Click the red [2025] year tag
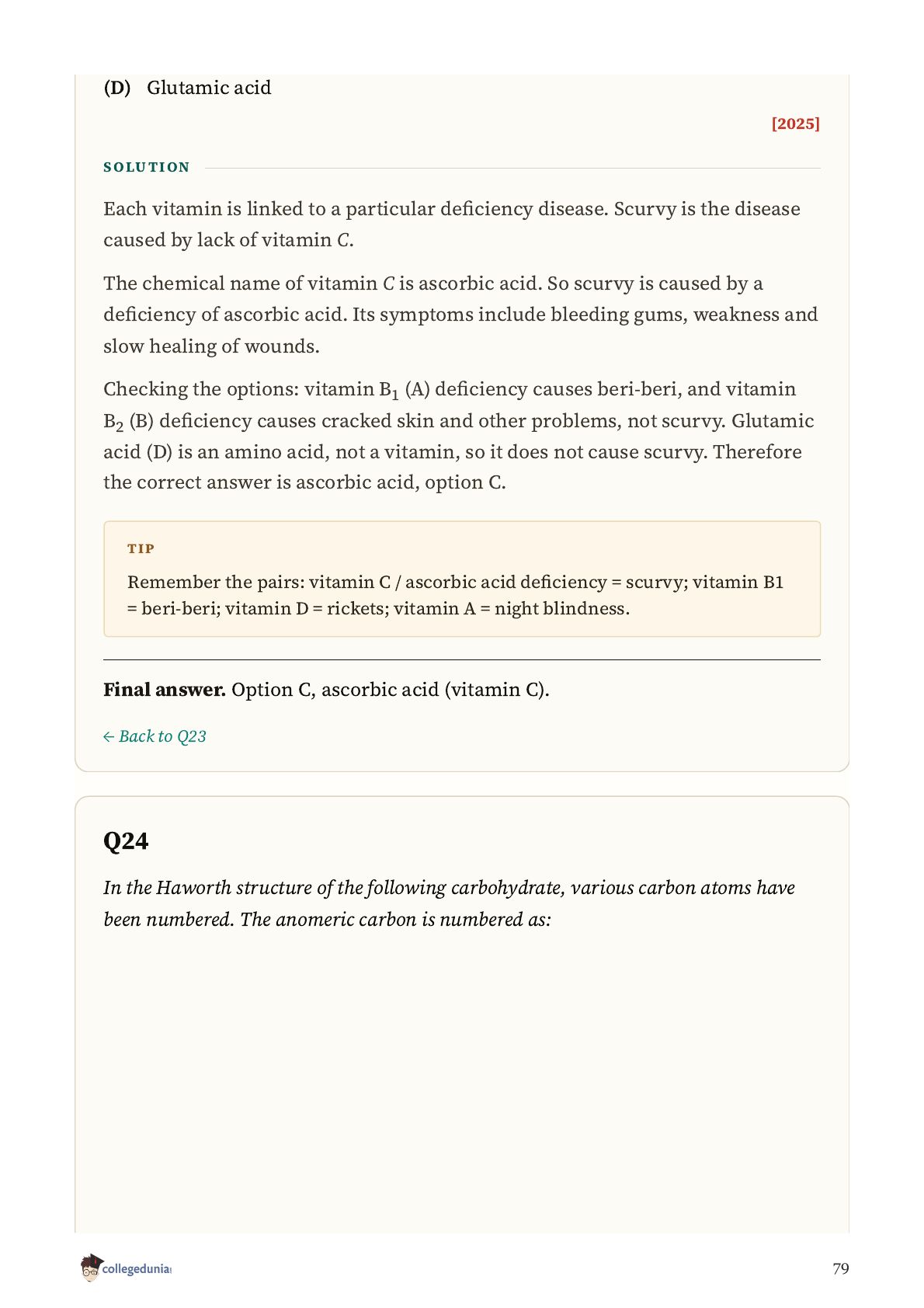Image resolution: width=924 pixels, height=1308 pixels. pos(795,123)
